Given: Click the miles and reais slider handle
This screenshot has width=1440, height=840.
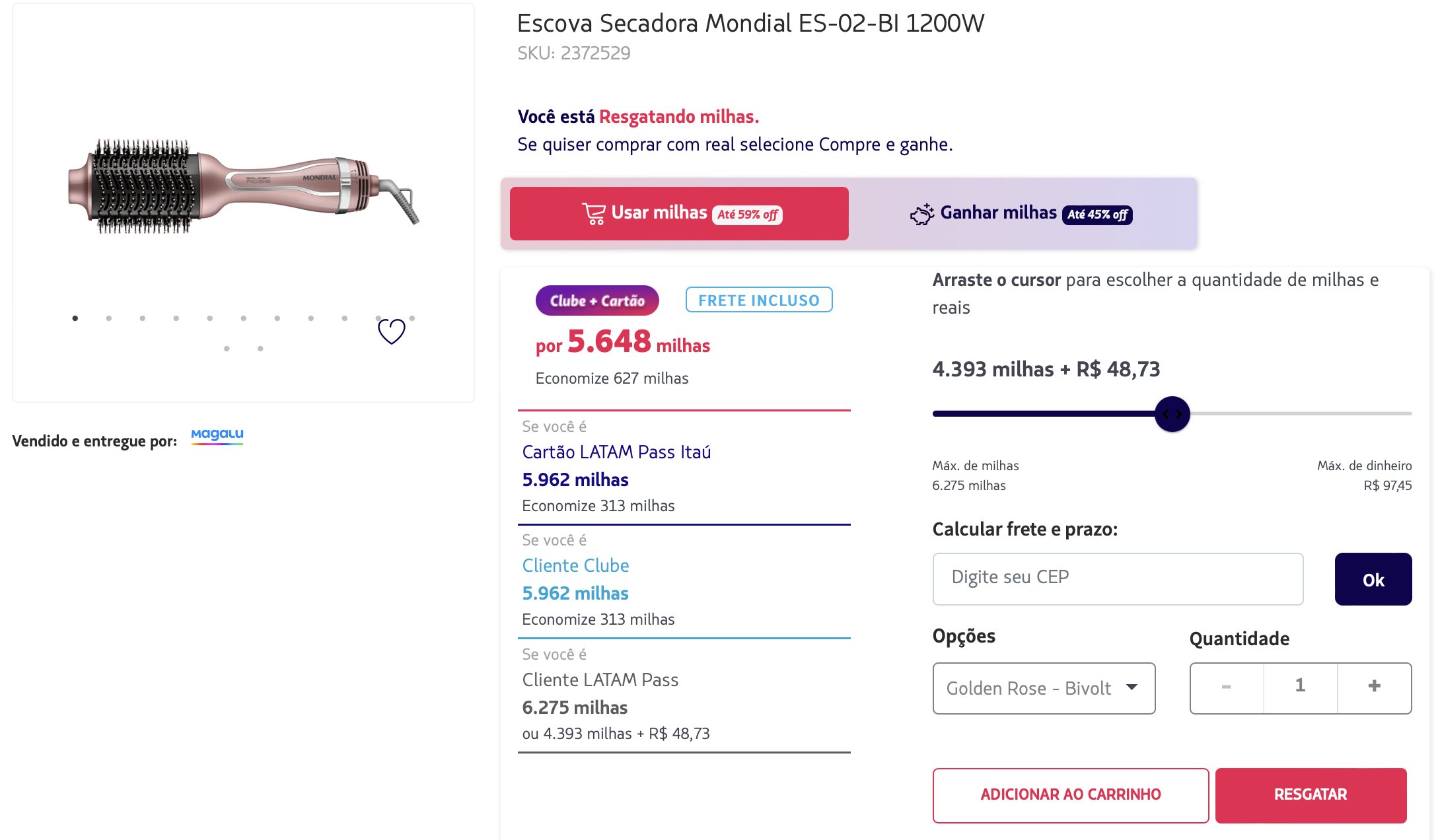Looking at the screenshot, I should [x=1172, y=414].
